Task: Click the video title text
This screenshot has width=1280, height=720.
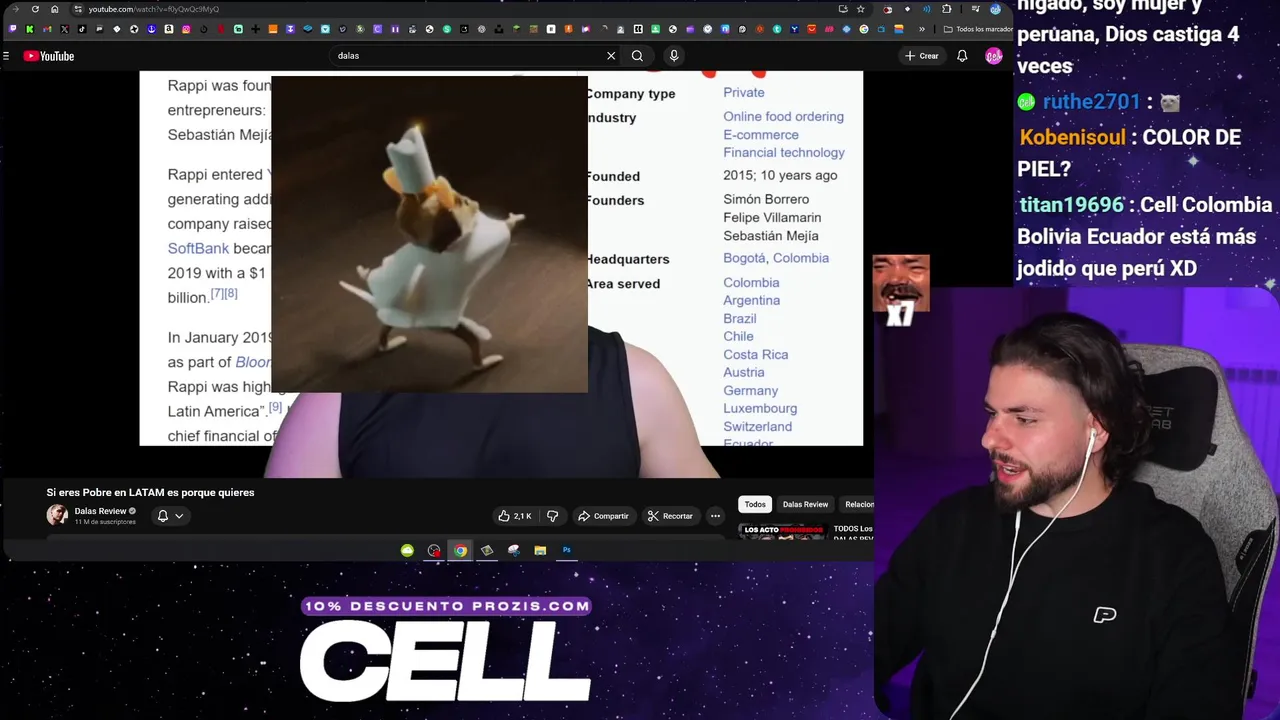Action: (150, 492)
